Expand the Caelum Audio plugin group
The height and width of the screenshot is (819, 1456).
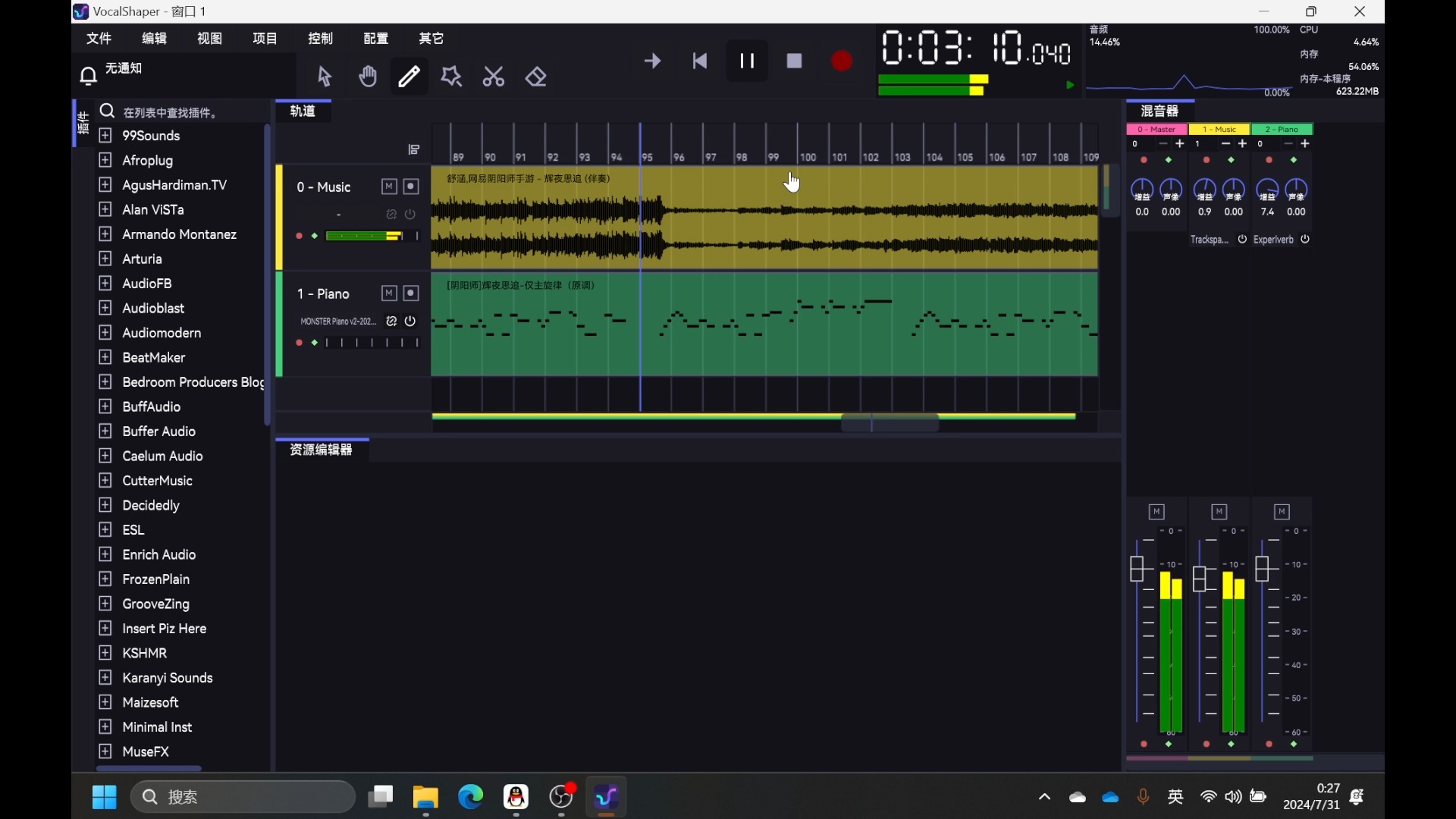(105, 456)
